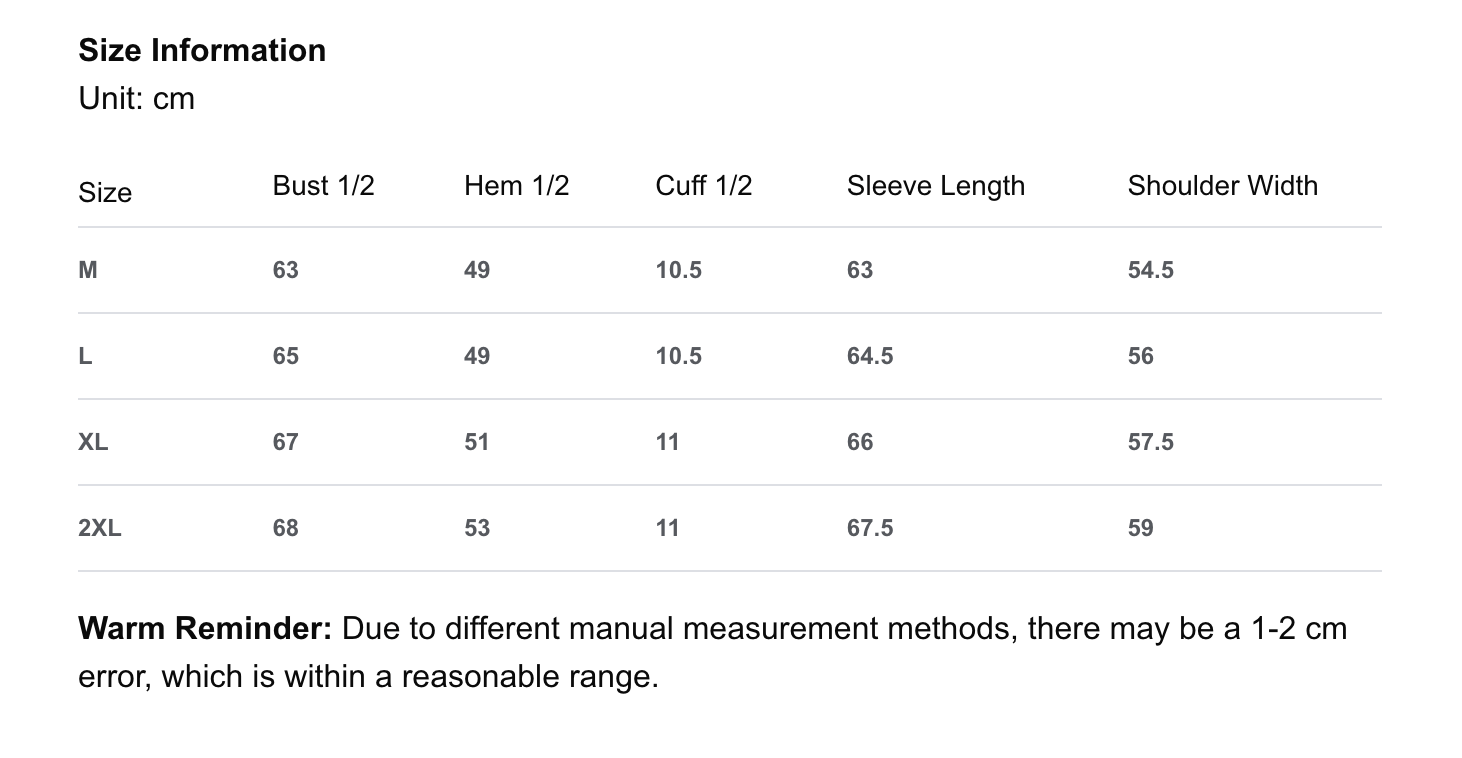Select the Cuff 1/2 column header

click(703, 186)
